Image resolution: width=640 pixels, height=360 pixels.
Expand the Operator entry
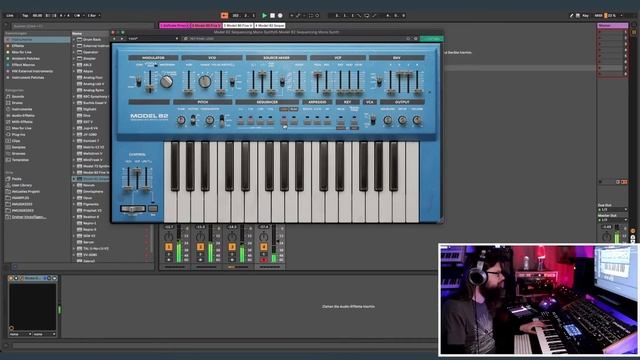point(74,52)
